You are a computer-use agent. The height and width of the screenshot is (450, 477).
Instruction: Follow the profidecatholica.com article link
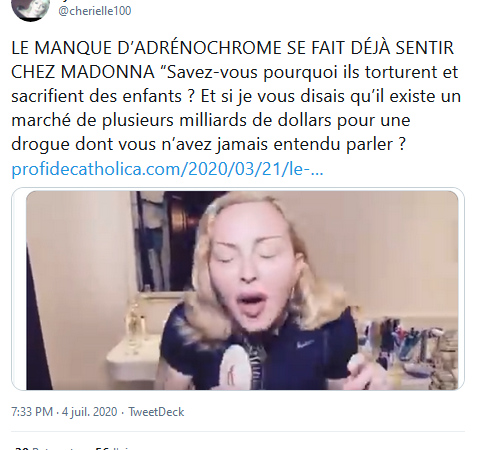tap(167, 169)
